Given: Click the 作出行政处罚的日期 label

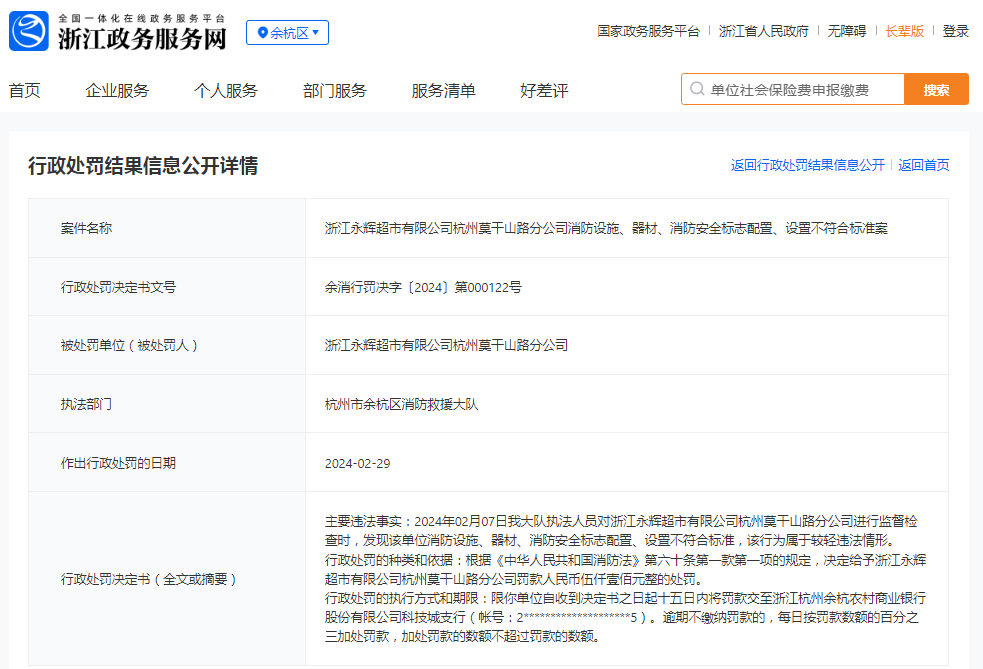Looking at the screenshot, I should tap(118, 463).
